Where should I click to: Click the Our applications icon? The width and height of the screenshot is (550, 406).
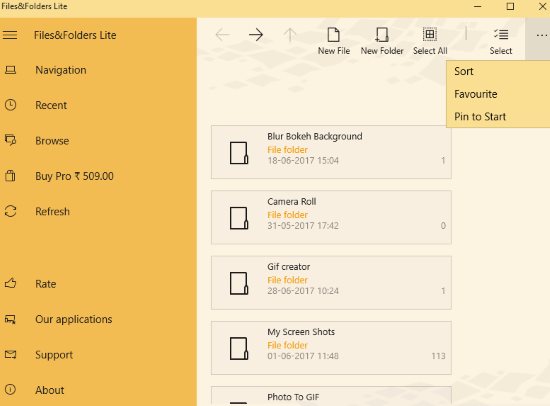click(x=11, y=319)
